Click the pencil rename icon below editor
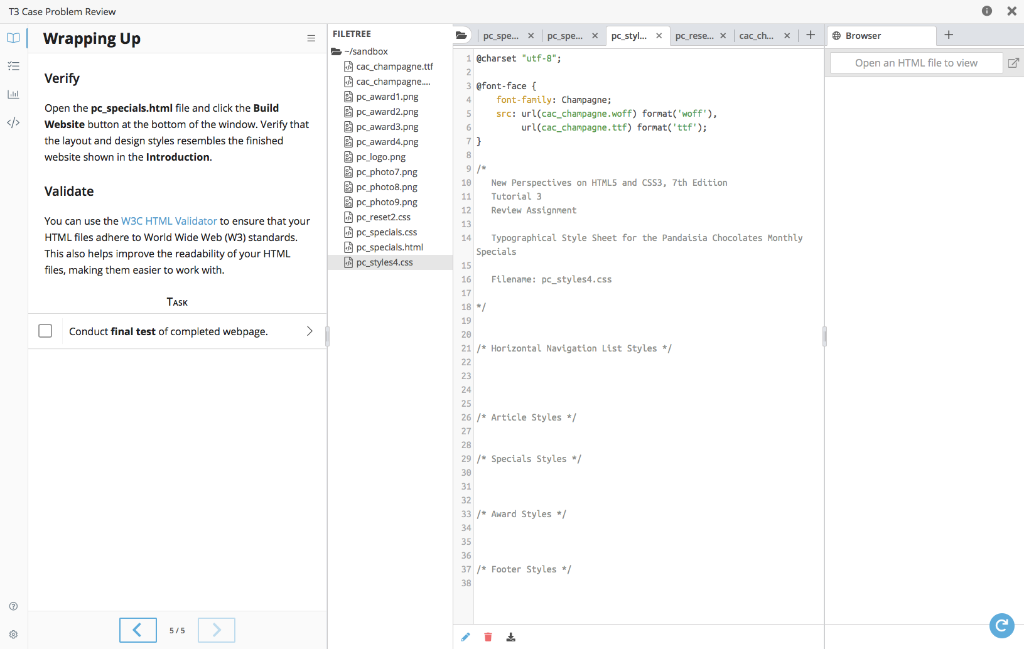The width and height of the screenshot is (1024, 649). [x=465, y=637]
